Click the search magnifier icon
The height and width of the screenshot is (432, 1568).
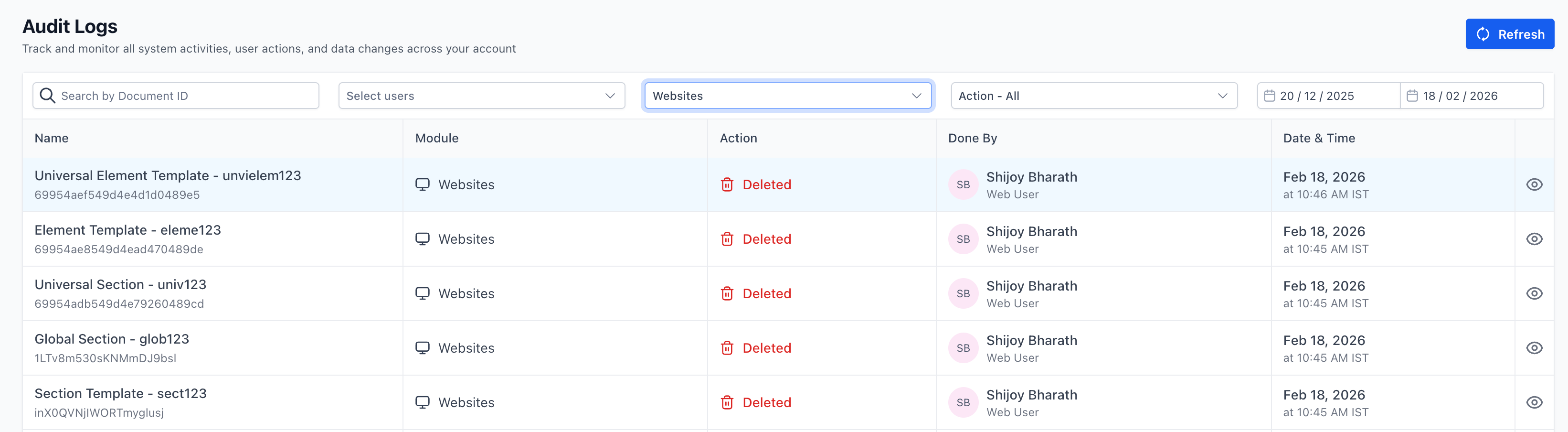[x=47, y=96]
